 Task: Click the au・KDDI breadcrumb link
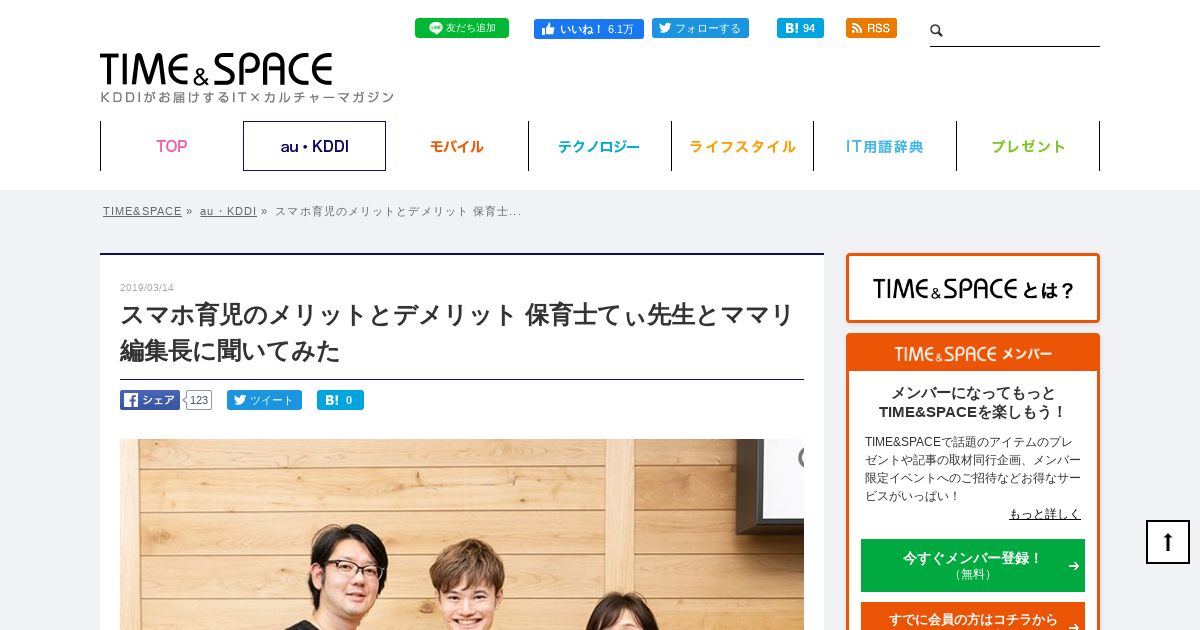tap(228, 211)
